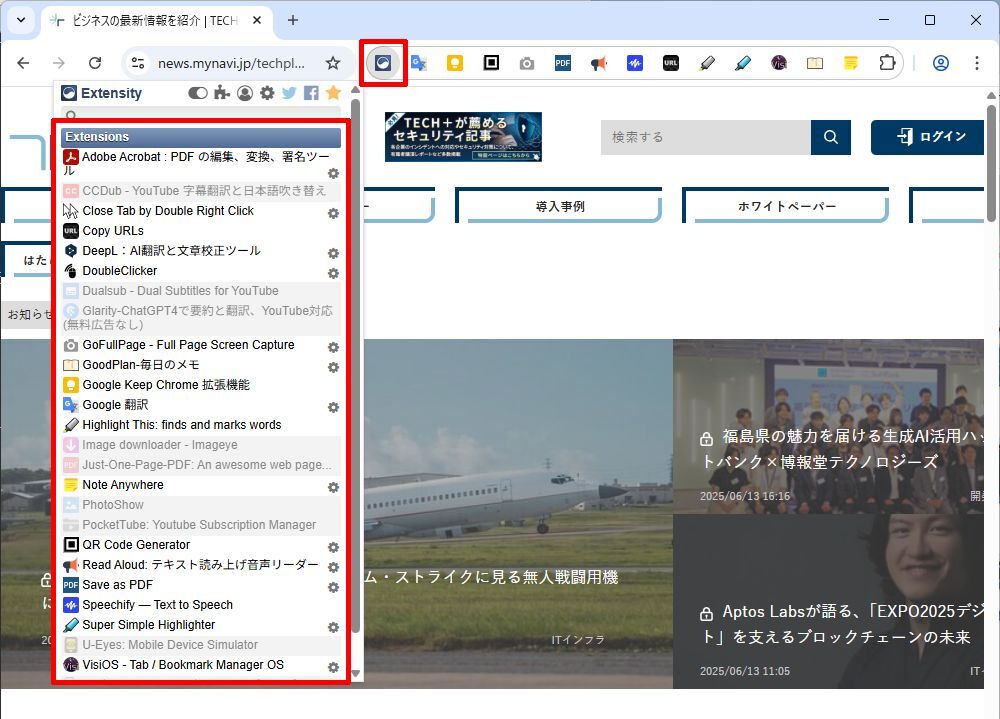Click Extensity popup scroll-down arrow

point(356,673)
